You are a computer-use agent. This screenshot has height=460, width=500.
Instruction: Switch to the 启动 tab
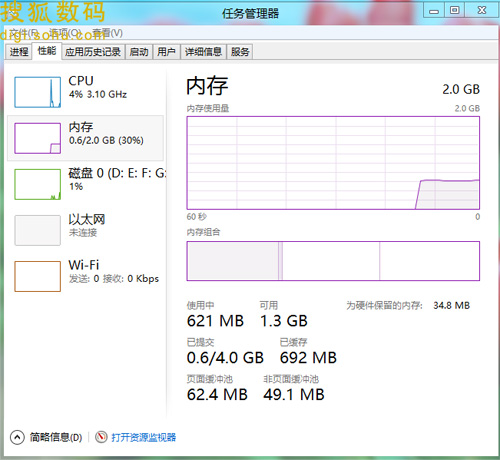139,52
